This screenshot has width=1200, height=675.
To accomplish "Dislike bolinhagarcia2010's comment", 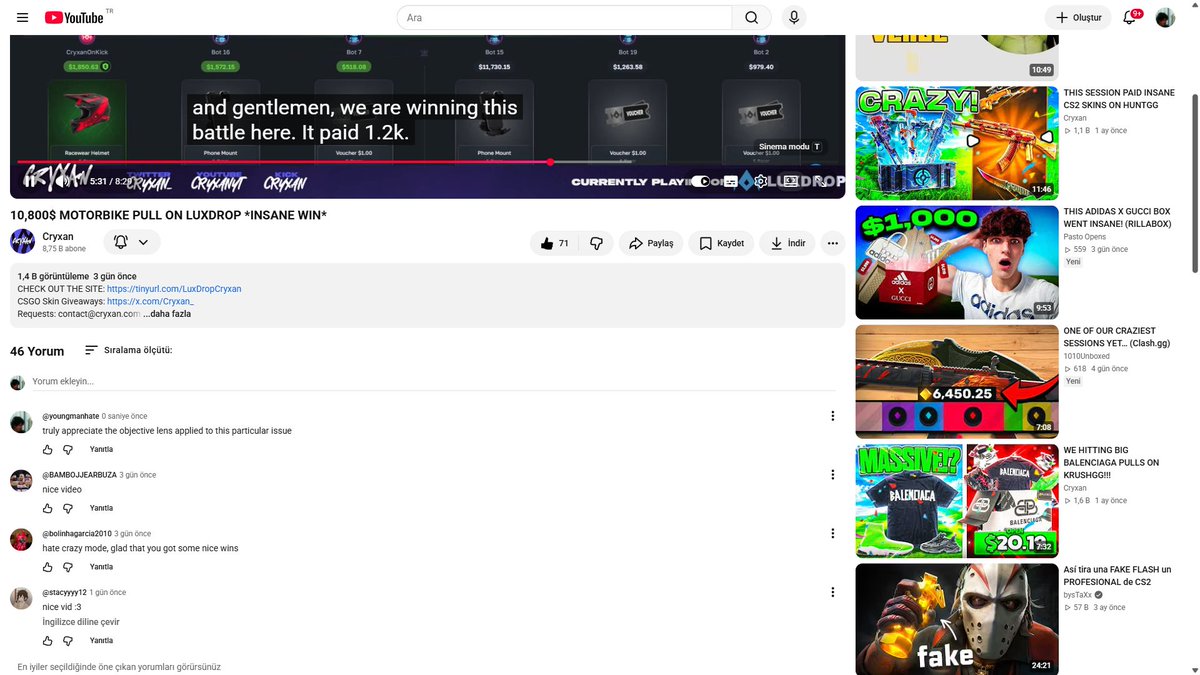I will pyautogui.click(x=68, y=567).
